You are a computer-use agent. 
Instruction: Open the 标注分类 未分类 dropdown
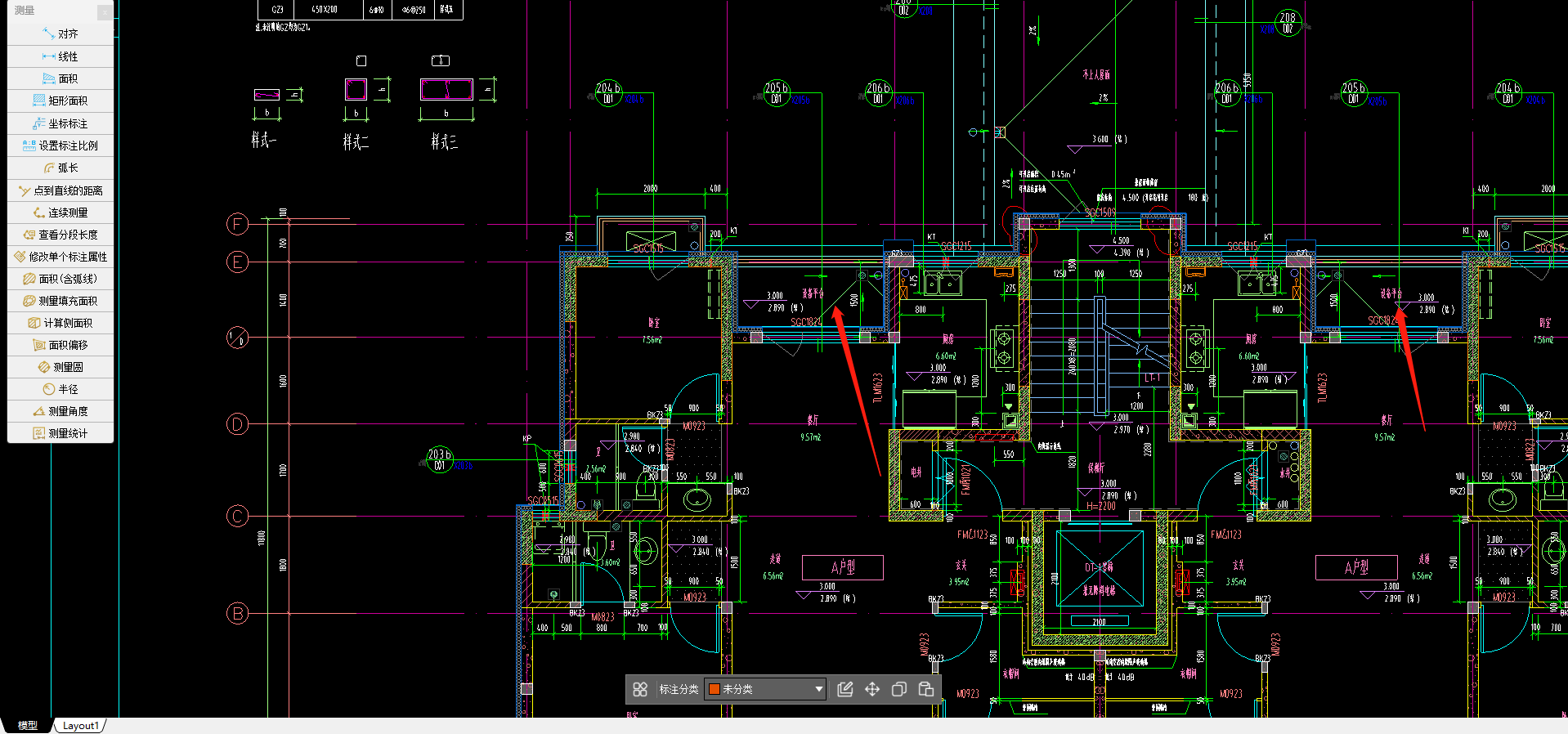[765, 689]
